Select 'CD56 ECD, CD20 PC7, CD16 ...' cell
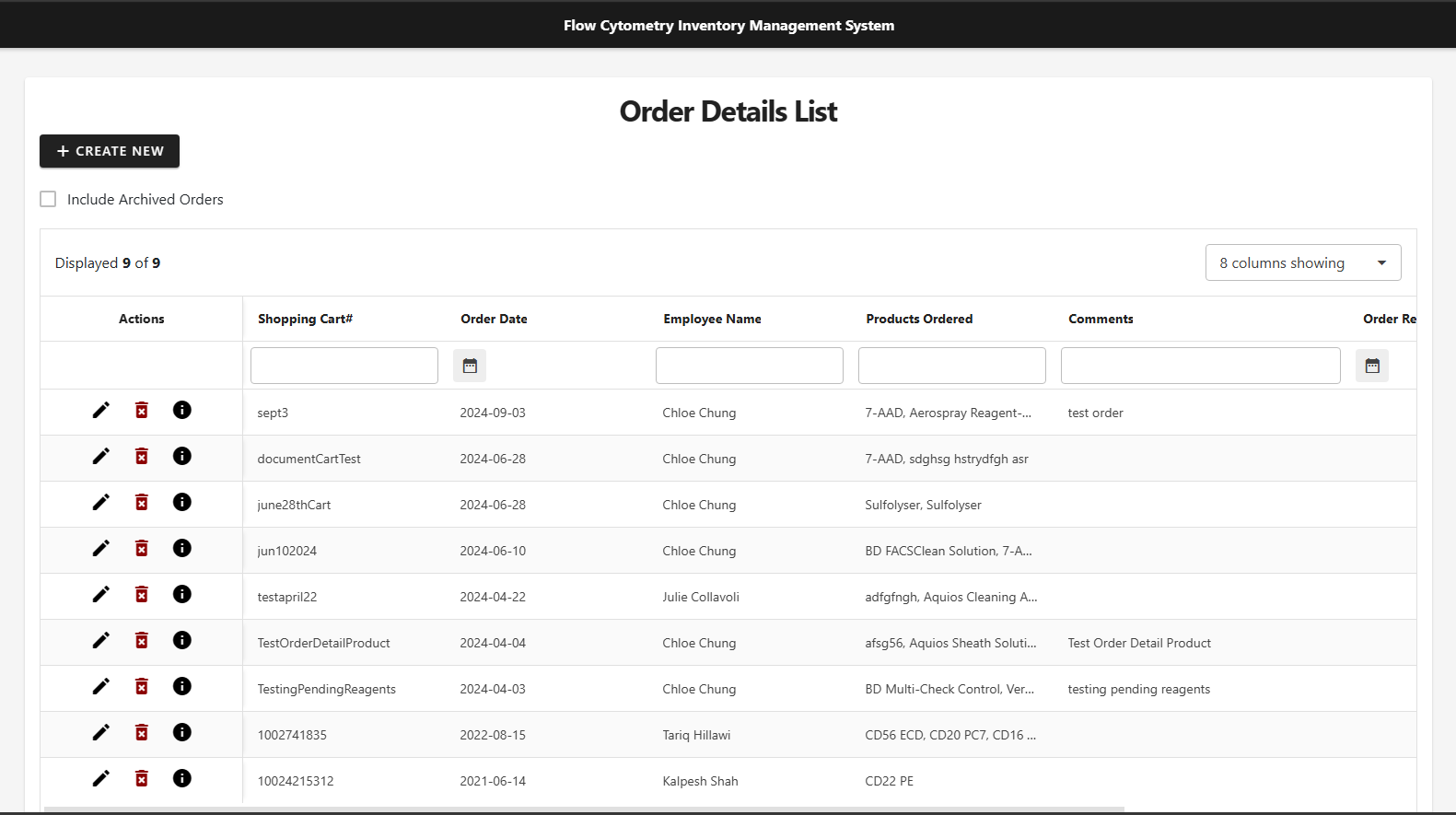 [950, 735]
